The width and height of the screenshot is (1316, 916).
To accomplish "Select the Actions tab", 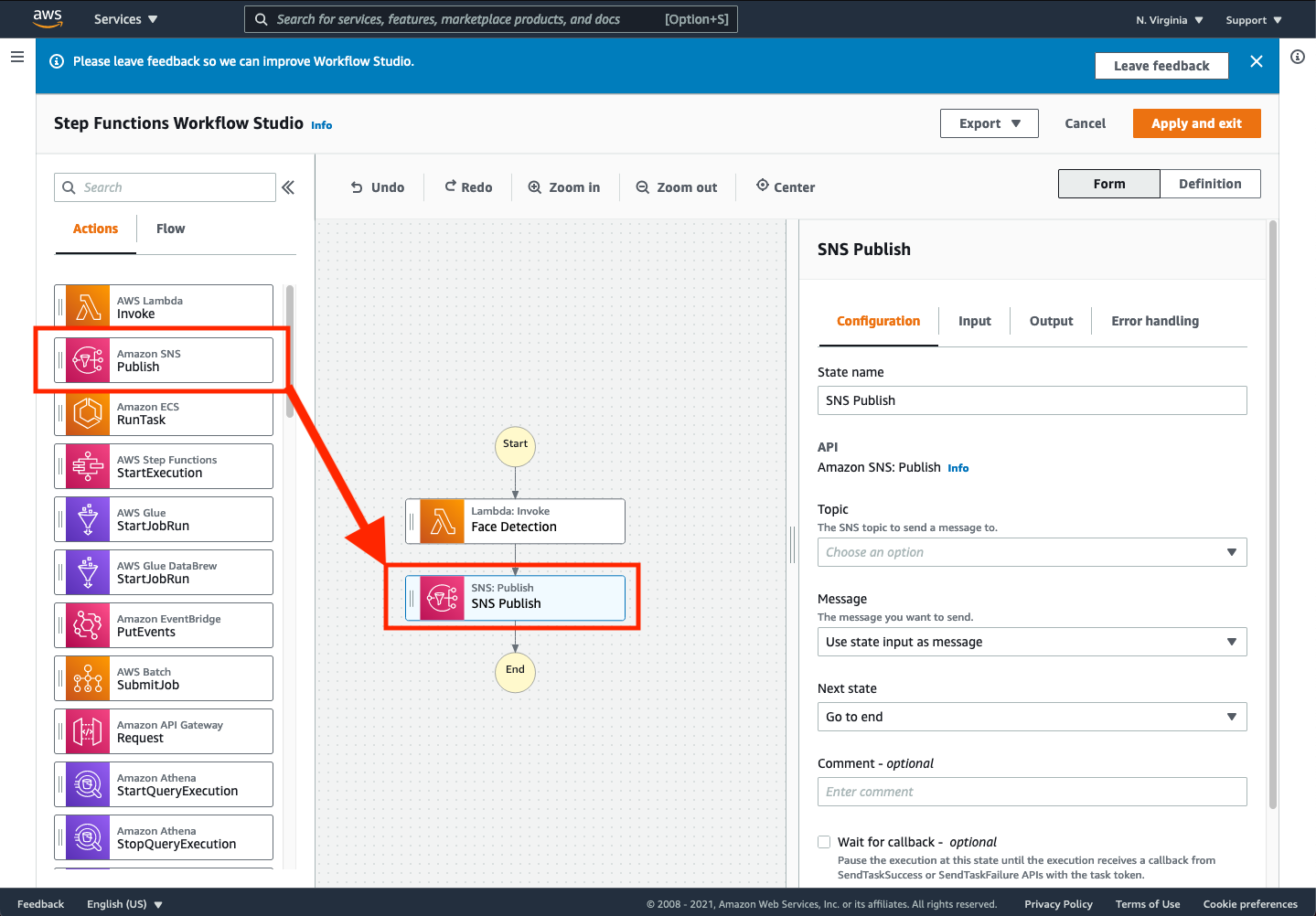I will coord(95,229).
